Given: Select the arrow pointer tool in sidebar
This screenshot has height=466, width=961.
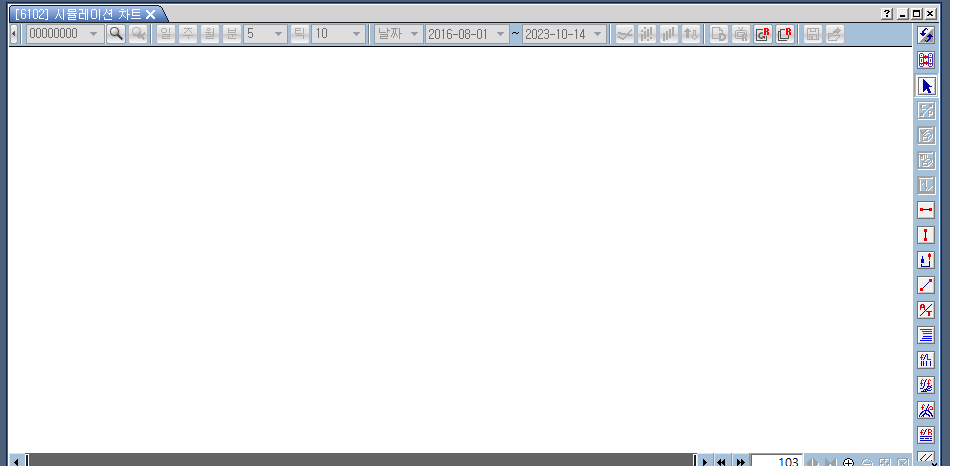Looking at the screenshot, I should click(x=926, y=86).
